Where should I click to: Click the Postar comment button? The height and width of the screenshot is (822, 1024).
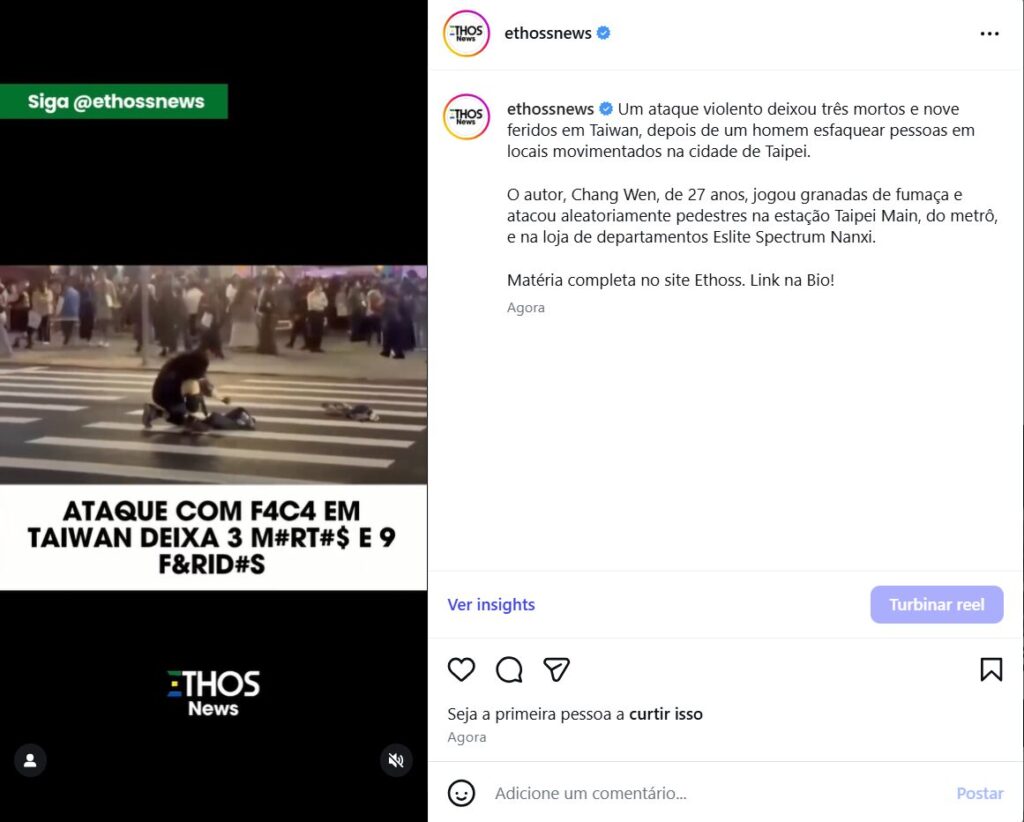click(x=979, y=793)
